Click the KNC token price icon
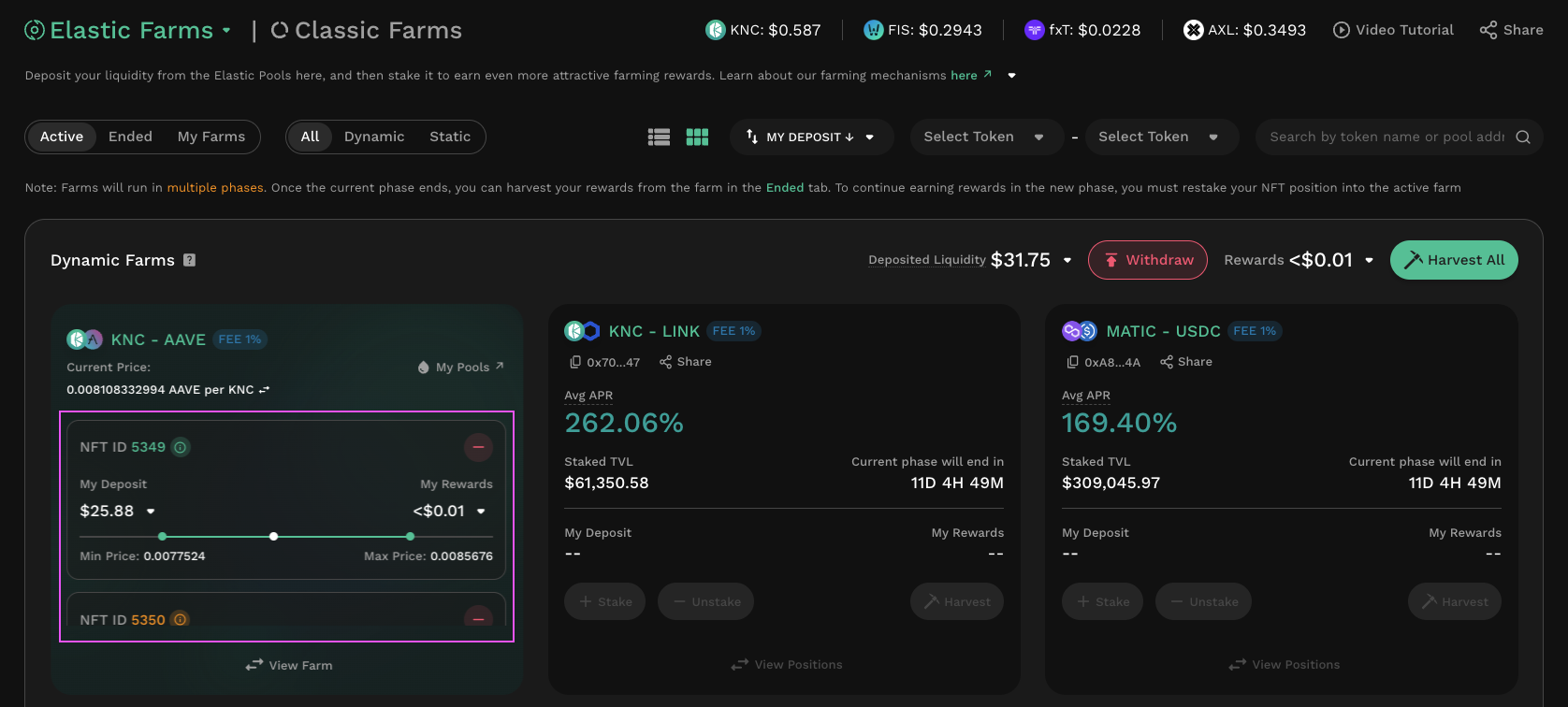This screenshot has height=707, width=1568. tap(716, 30)
